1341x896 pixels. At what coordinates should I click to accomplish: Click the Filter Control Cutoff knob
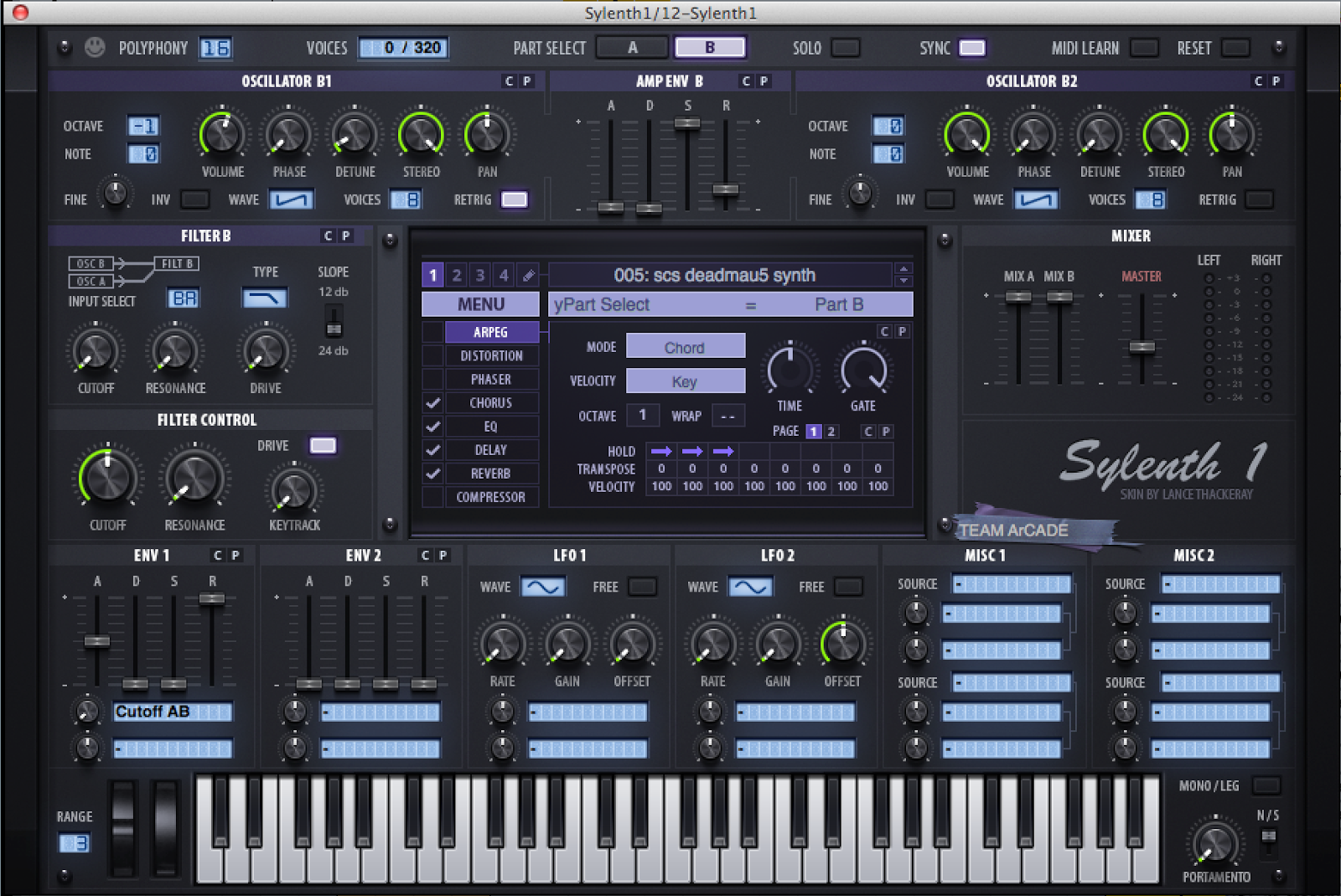click(x=108, y=478)
